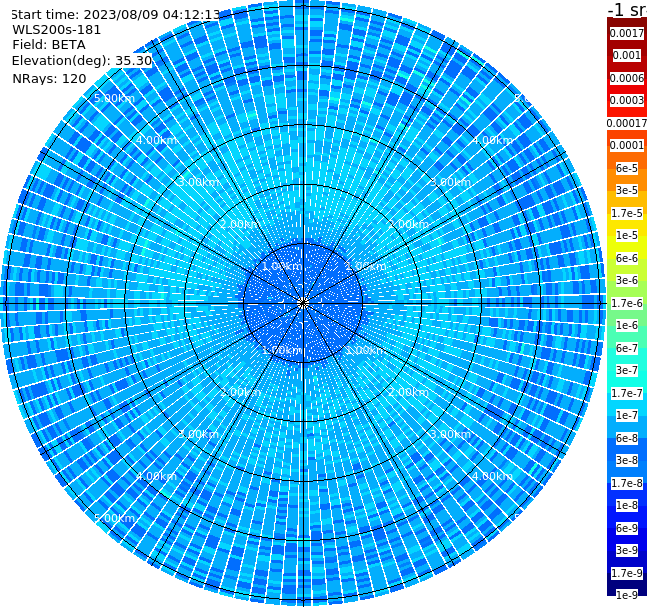Click the 1.7e-9 colorbar label
This screenshot has width=647, height=607.
[627, 573]
